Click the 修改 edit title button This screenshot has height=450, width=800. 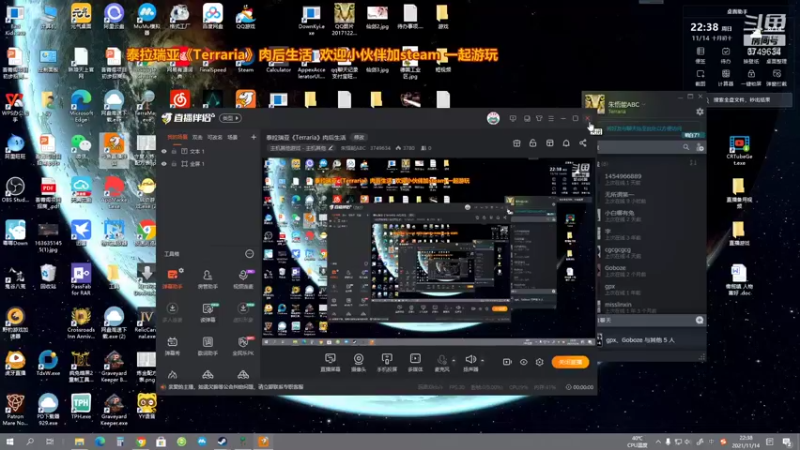359,137
